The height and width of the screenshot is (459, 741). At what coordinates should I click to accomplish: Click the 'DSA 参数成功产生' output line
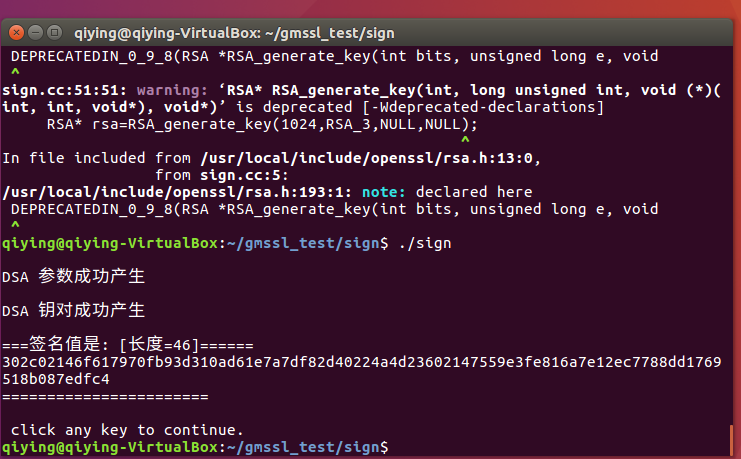click(74, 276)
